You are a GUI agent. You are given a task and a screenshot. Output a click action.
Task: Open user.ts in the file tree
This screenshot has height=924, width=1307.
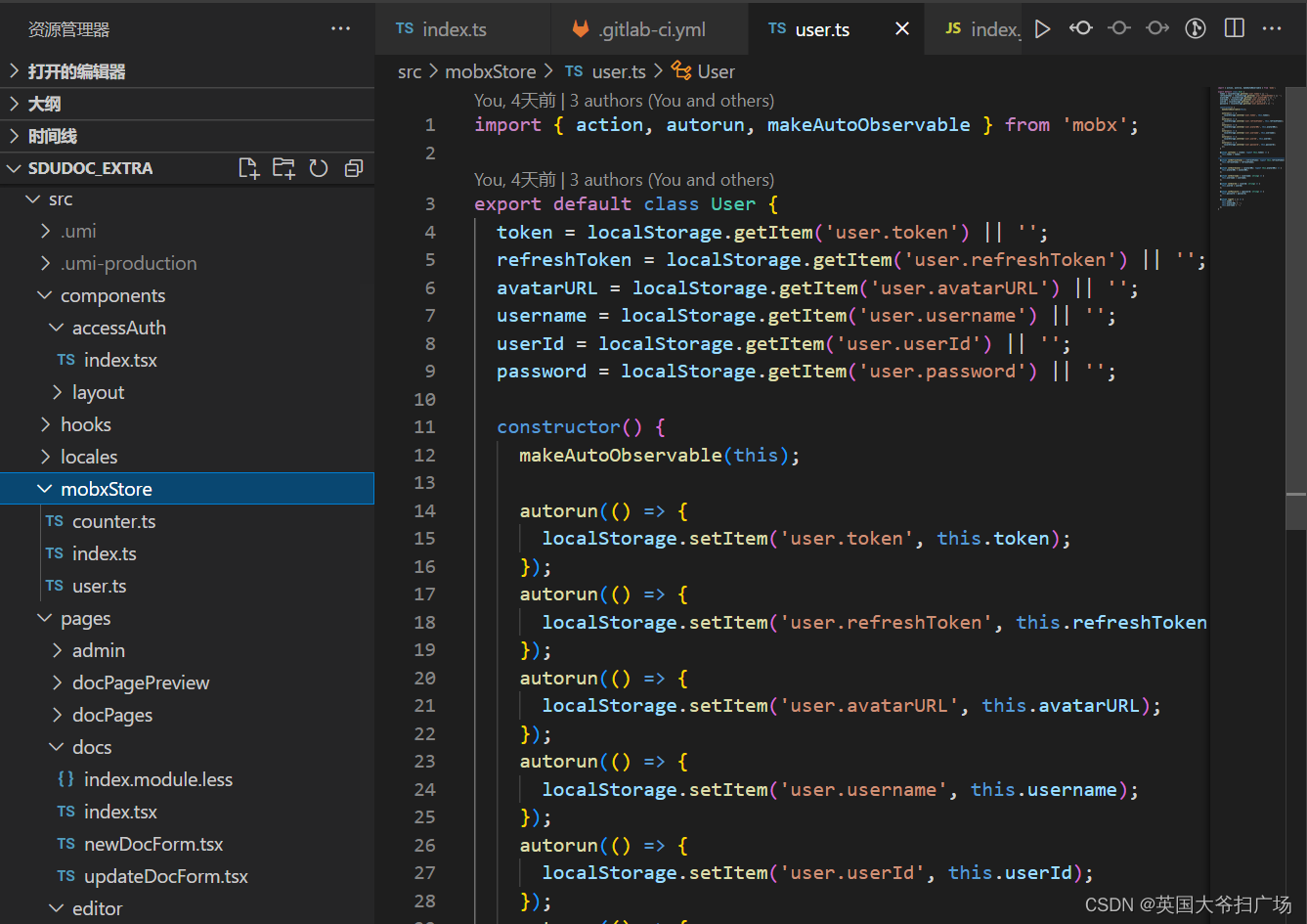pos(187,586)
